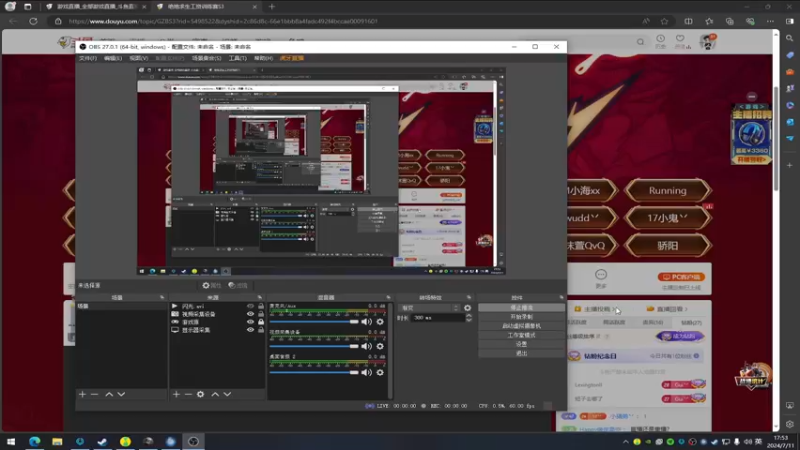This screenshot has width=800, height=450.
Task: Open the scene transition type dropdown
Action: click(x=429, y=308)
